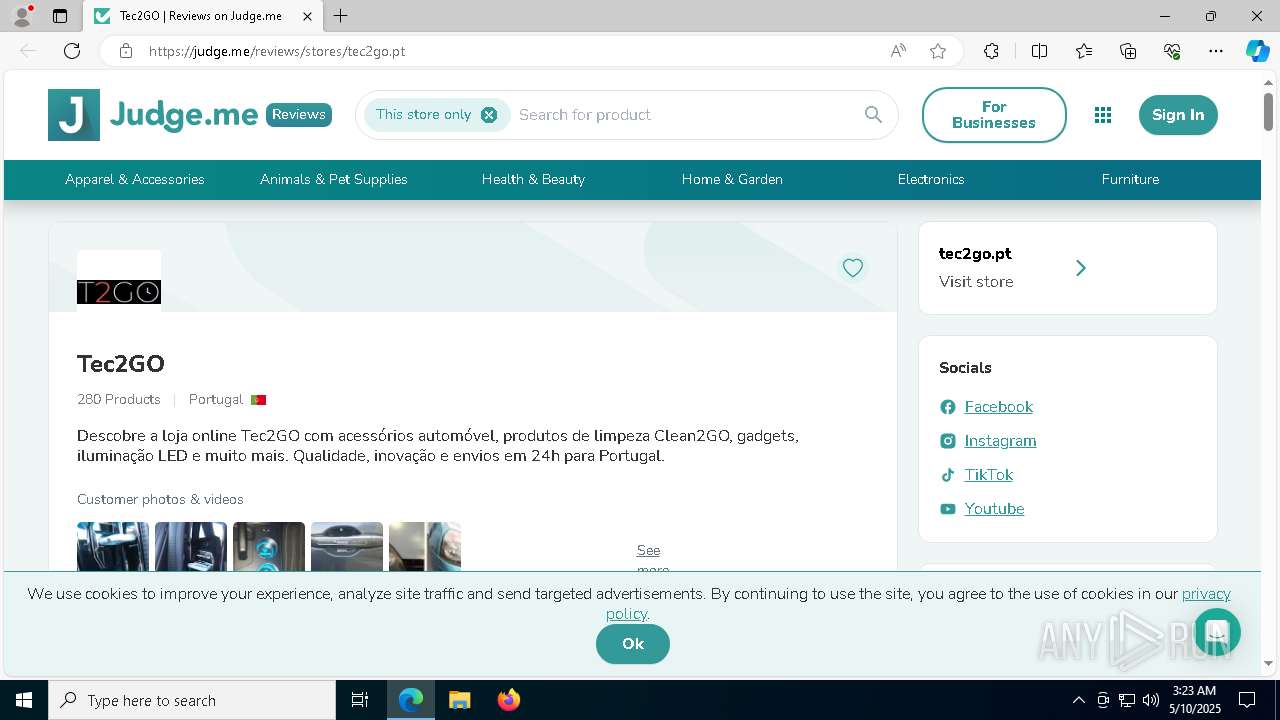Go back to previous page
Screen dimensions: 1280x720
tap(28, 51)
